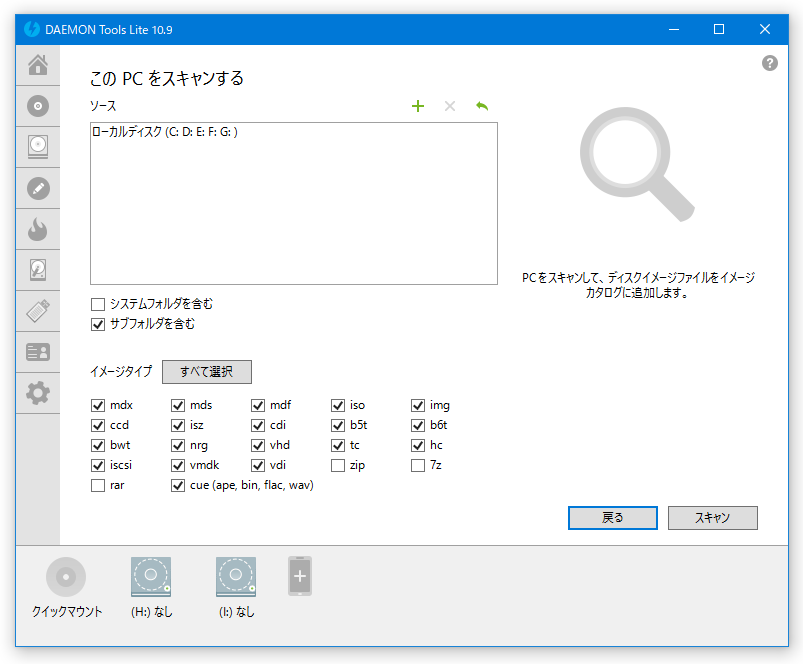
Task: Toggle the ccd checkbox
Action: (98, 425)
